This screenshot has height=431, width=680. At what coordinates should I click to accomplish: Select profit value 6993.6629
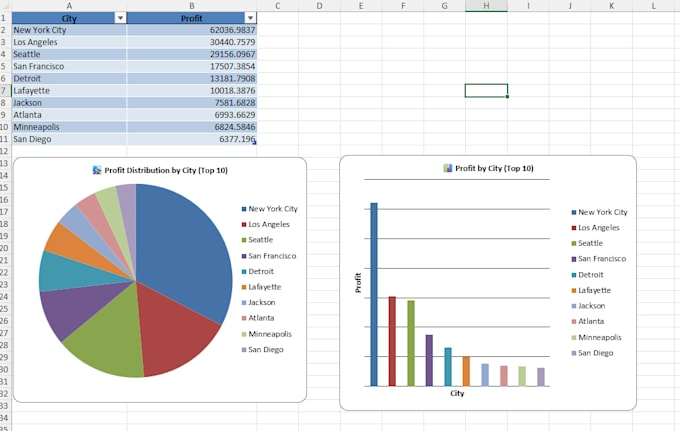click(x=192, y=115)
